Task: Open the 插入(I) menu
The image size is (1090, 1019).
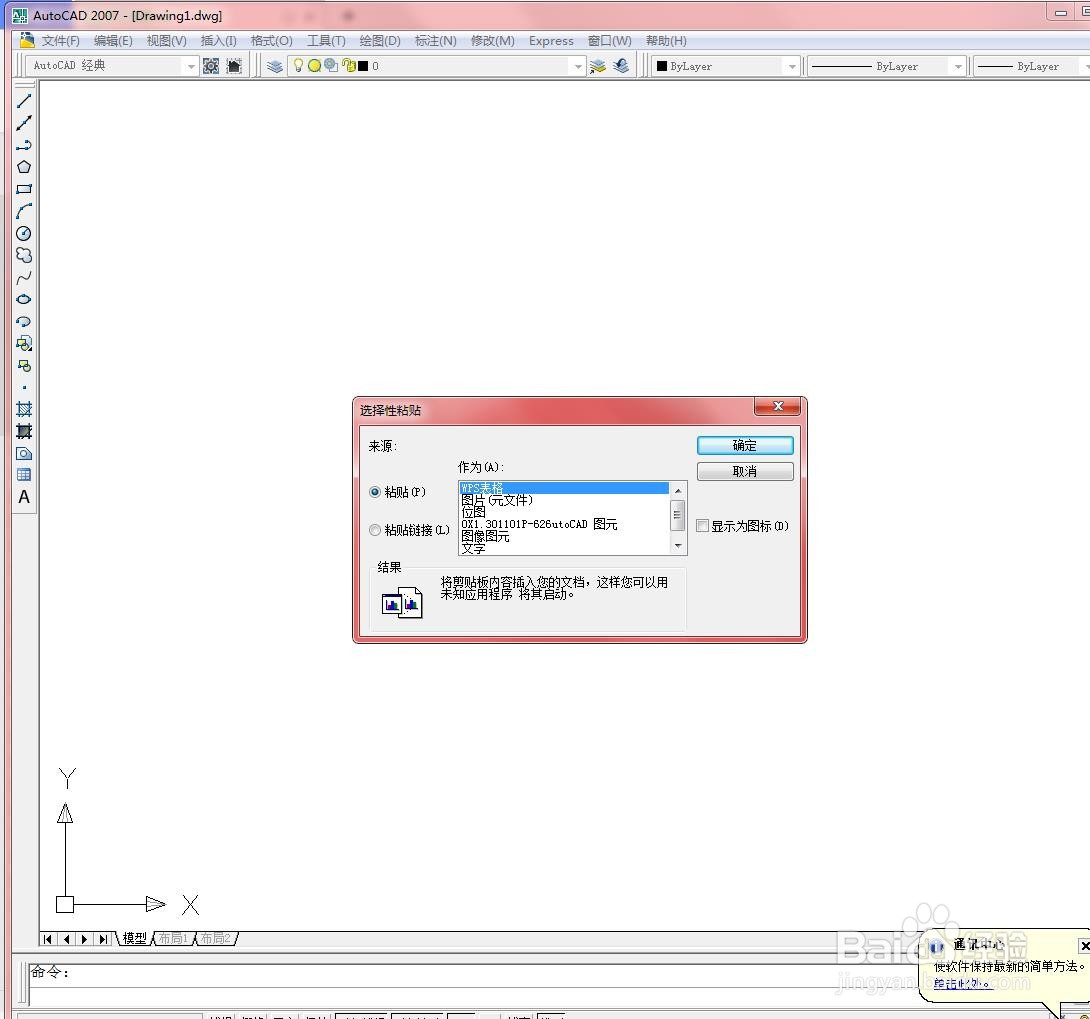Action: pos(218,41)
